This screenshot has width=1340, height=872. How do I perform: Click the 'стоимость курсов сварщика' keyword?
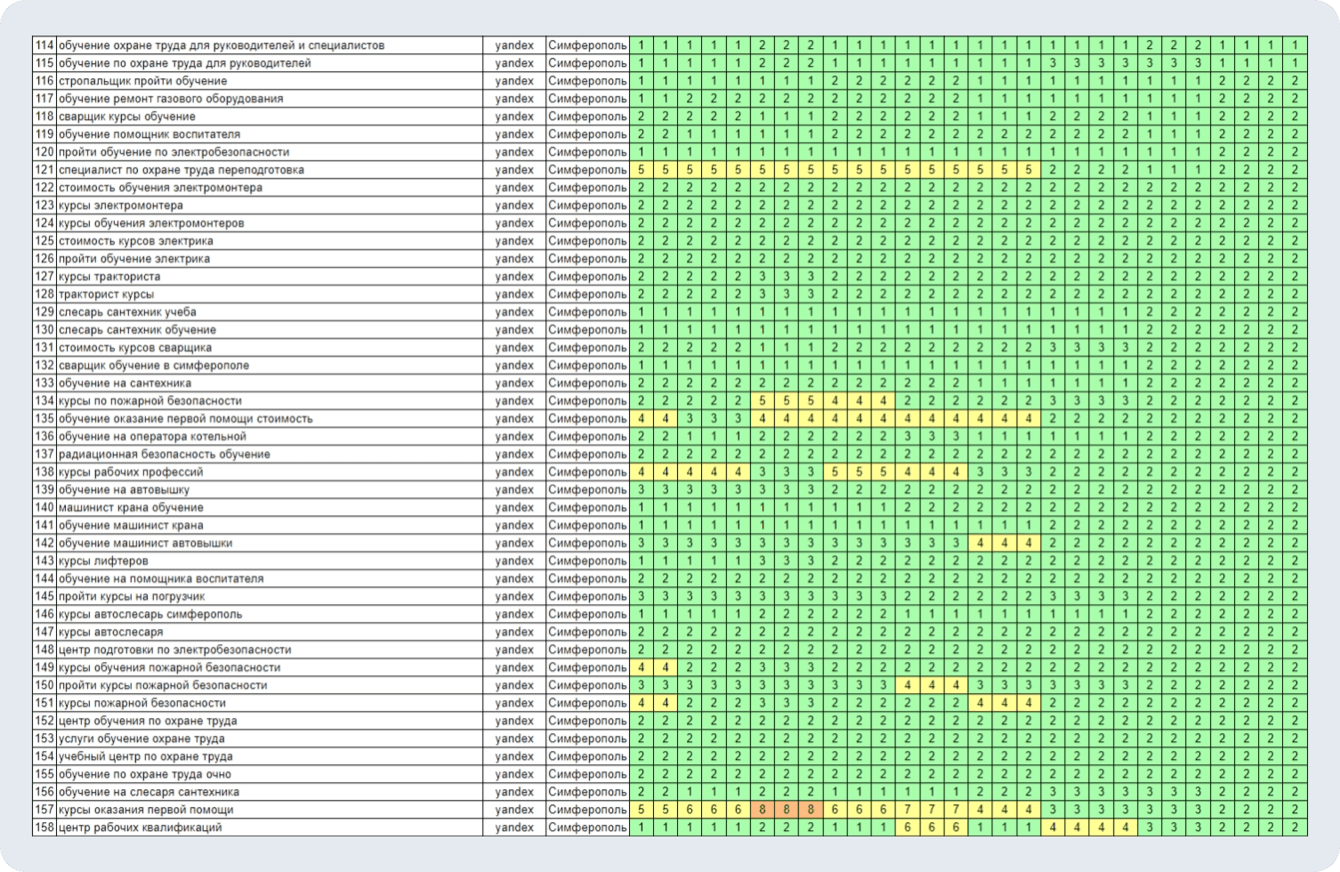point(269,348)
